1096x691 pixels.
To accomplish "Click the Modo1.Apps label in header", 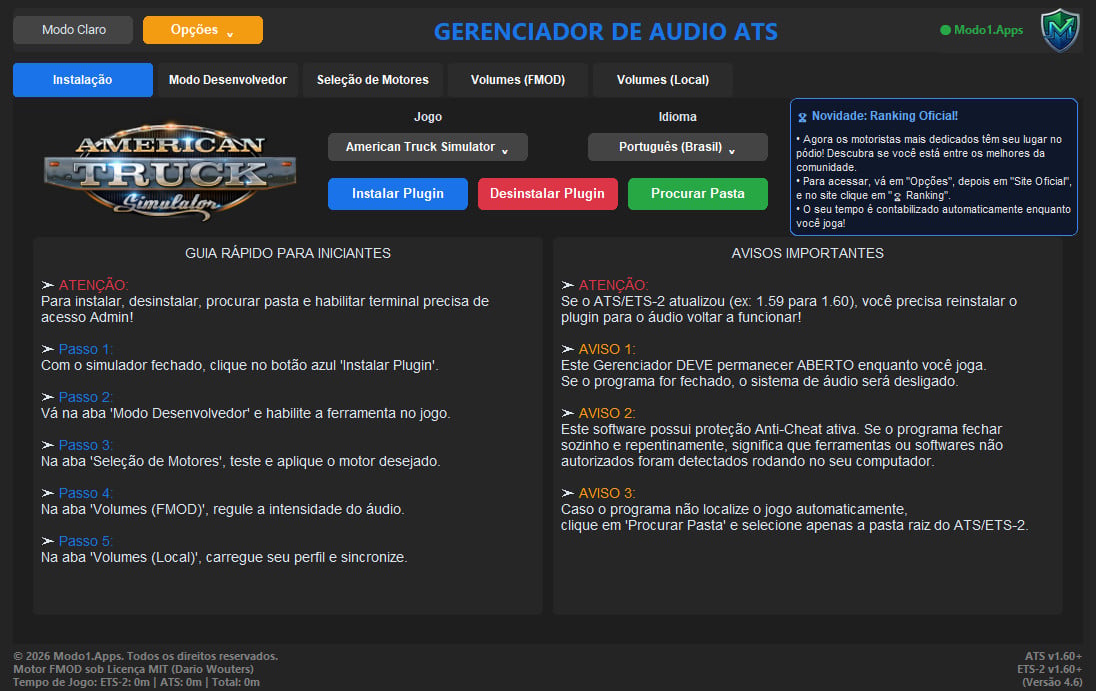I will point(988,30).
